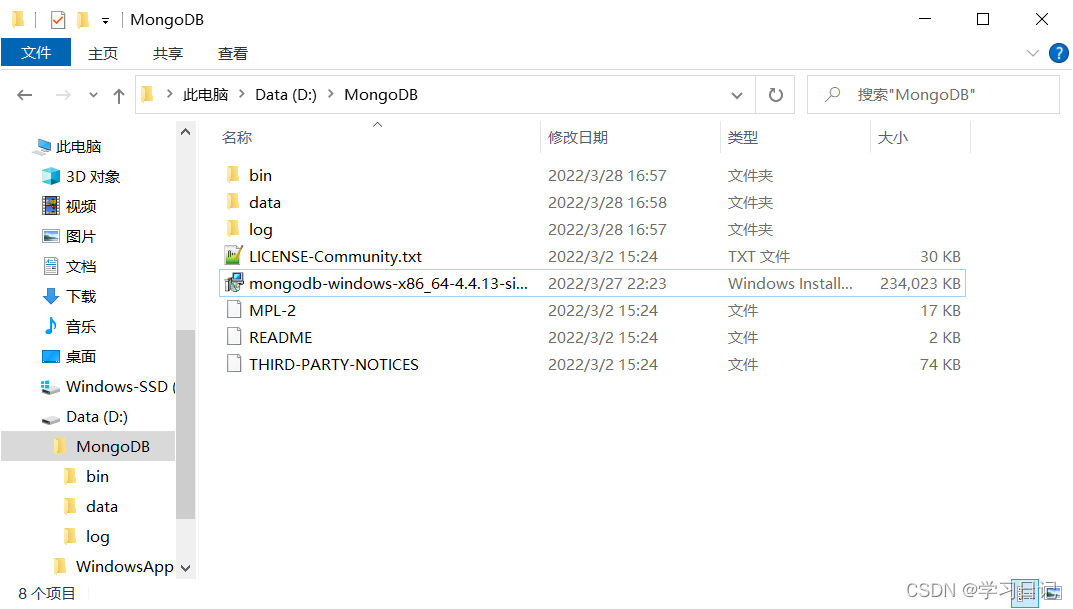
Task: Click the chevron after 此电脑 in address bar
Action: pos(242,94)
